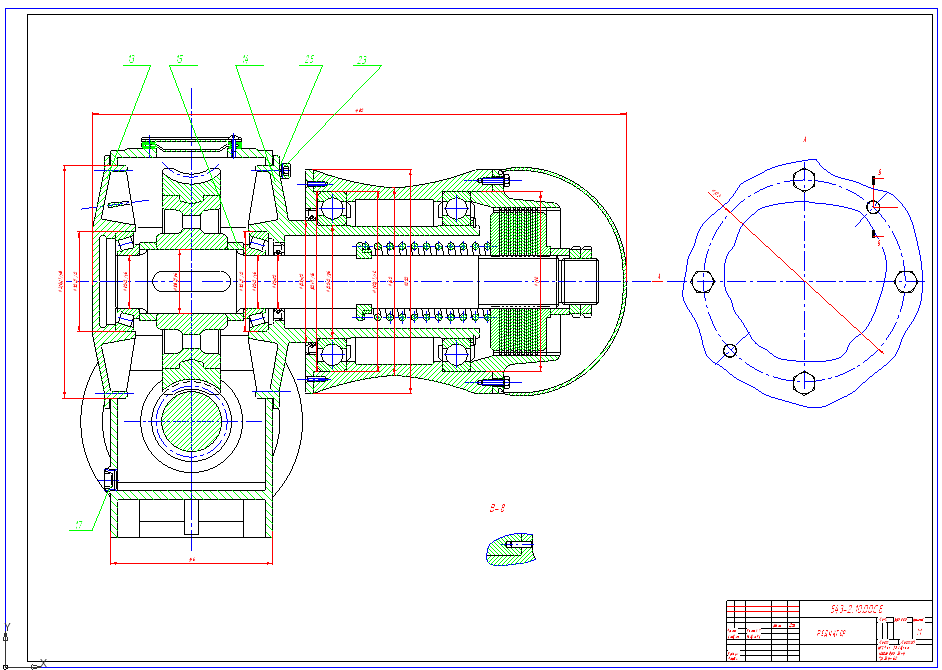
Task: Select the left hex bolt in flange view
Action: pos(702,281)
